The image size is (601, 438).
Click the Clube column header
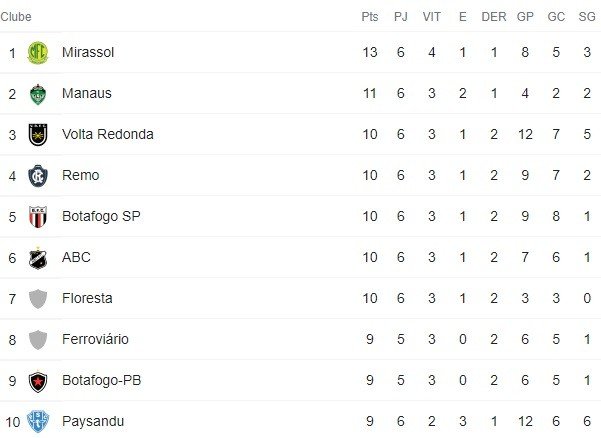coord(16,17)
